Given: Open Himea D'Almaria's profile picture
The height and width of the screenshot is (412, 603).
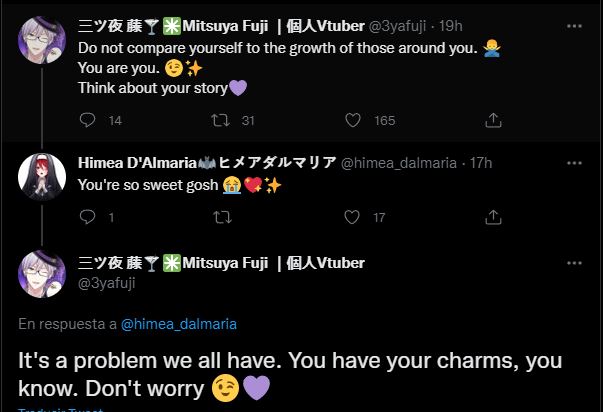Looking at the screenshot, I should [x=42, y=178].
